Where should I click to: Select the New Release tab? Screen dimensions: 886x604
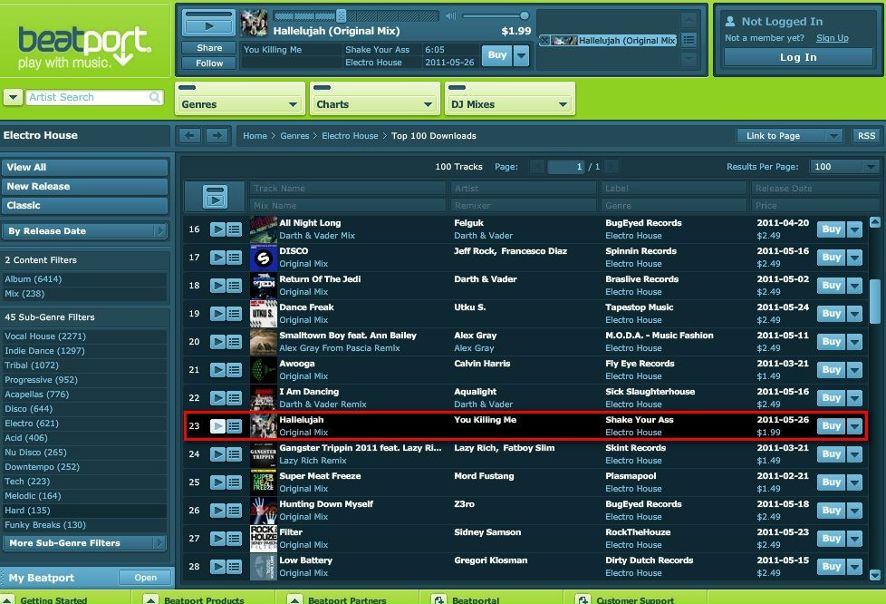(x=85, y=187)
